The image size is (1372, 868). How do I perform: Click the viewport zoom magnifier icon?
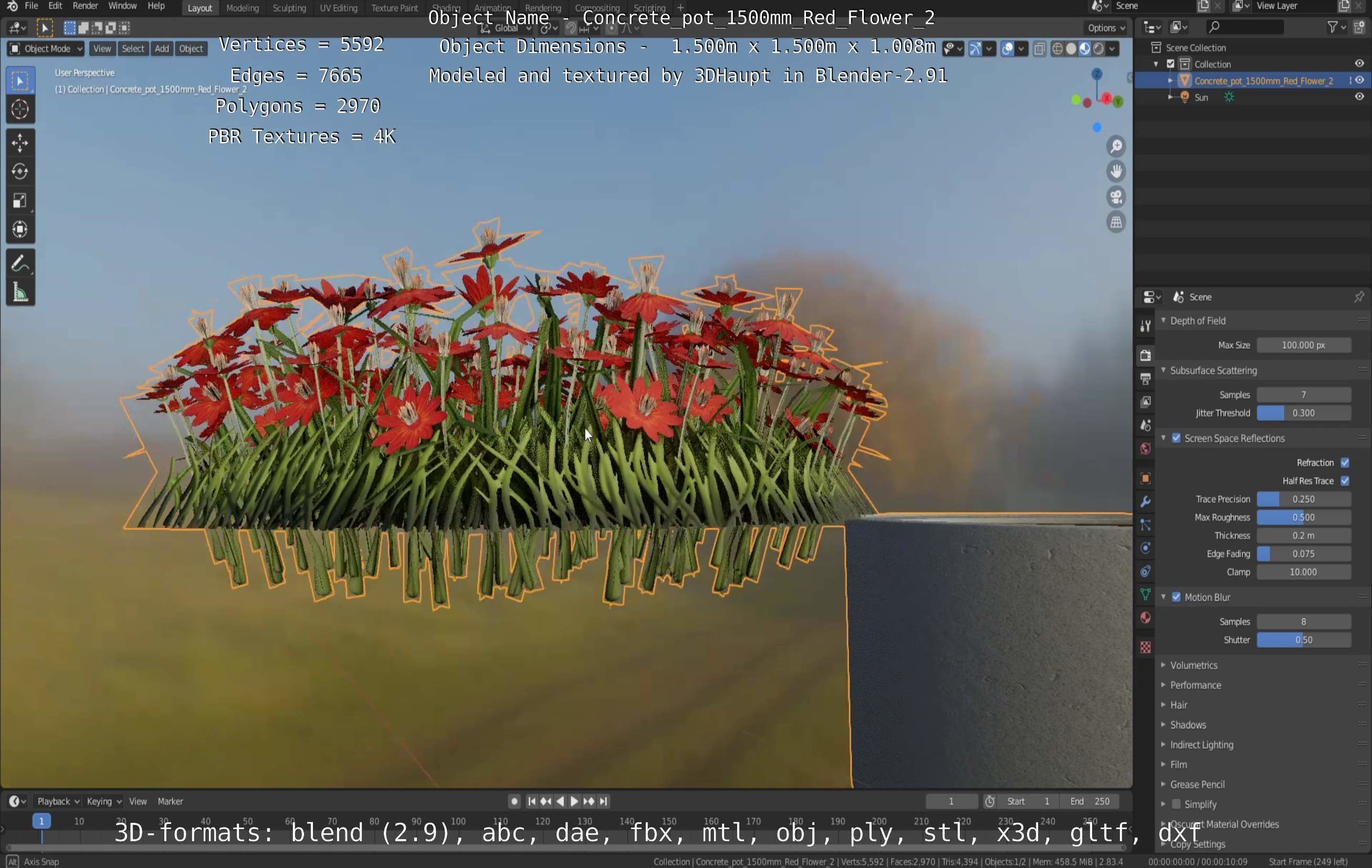point(1116,147)
